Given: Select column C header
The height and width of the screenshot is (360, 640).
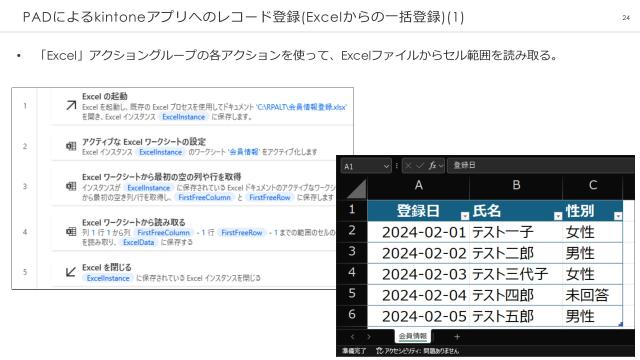Looking at the screenshot, I should (593, 186).
